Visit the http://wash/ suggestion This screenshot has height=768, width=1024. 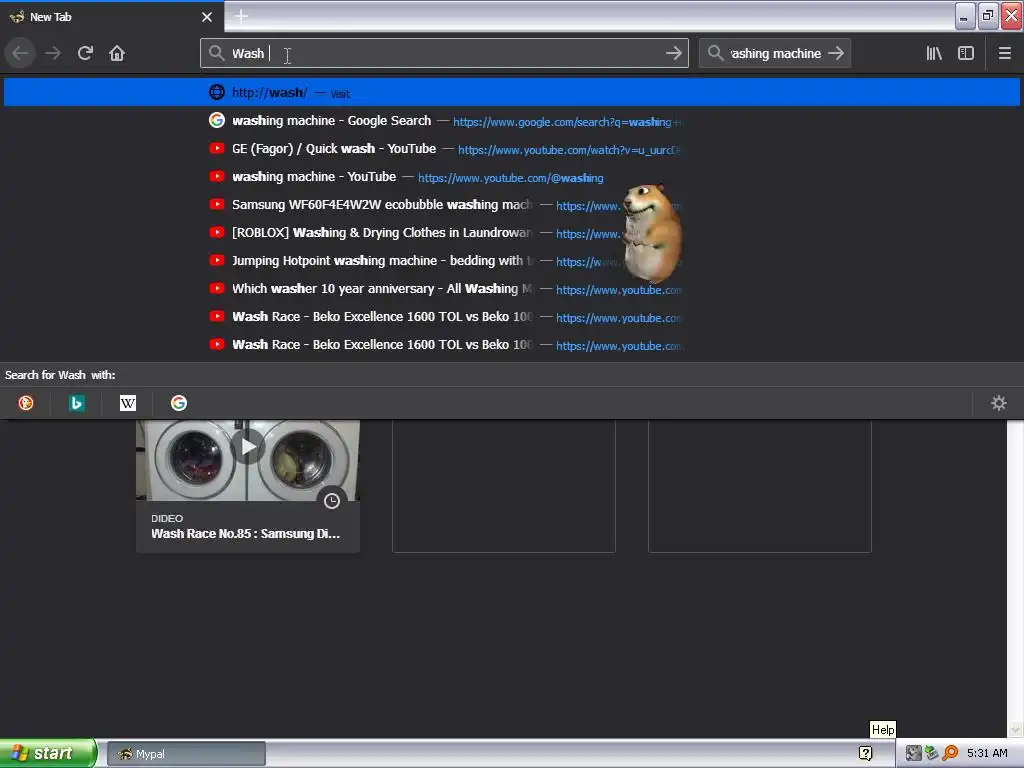click(512, 92)
